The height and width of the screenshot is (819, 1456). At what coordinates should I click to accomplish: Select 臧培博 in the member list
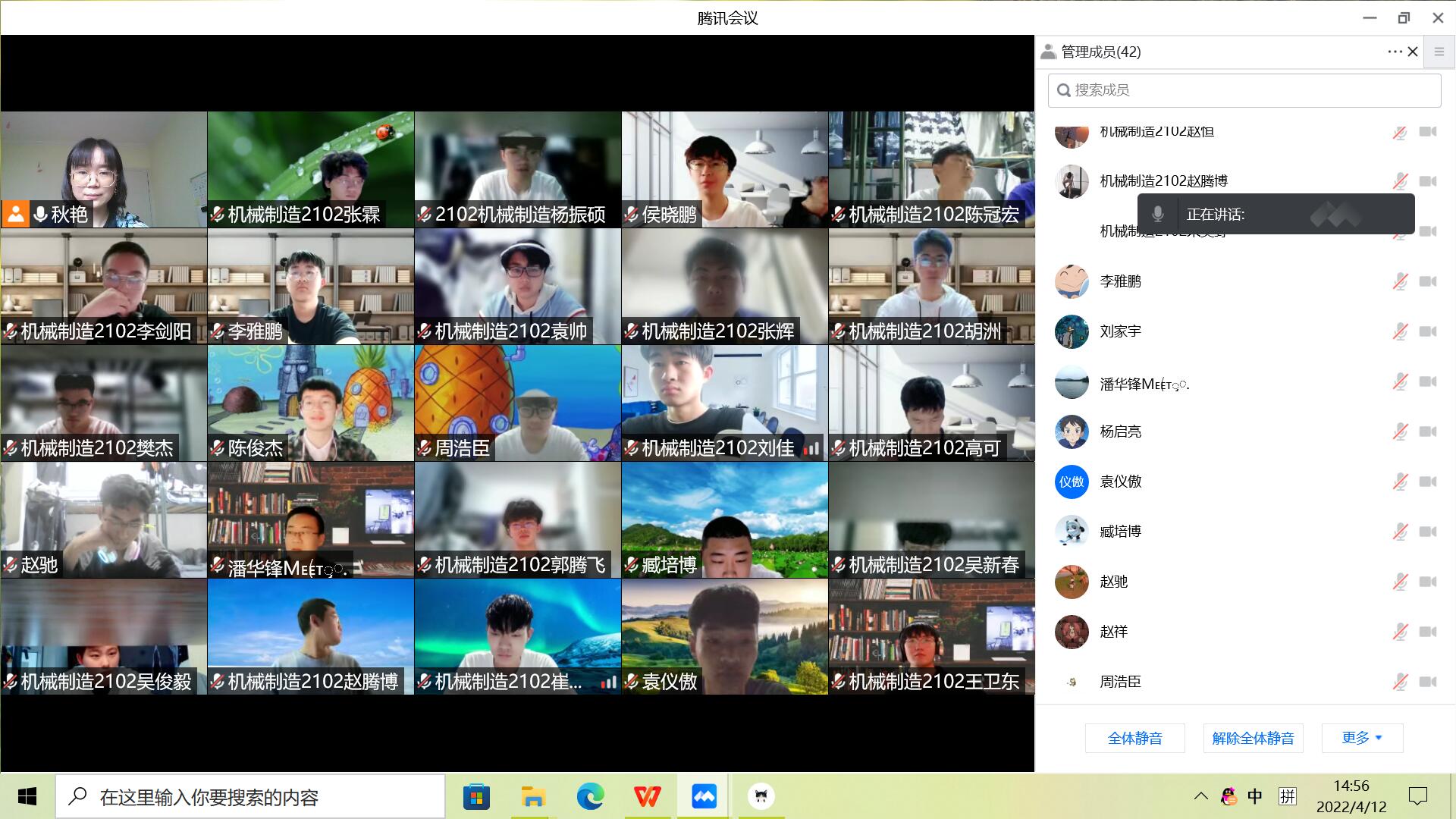1120,532
